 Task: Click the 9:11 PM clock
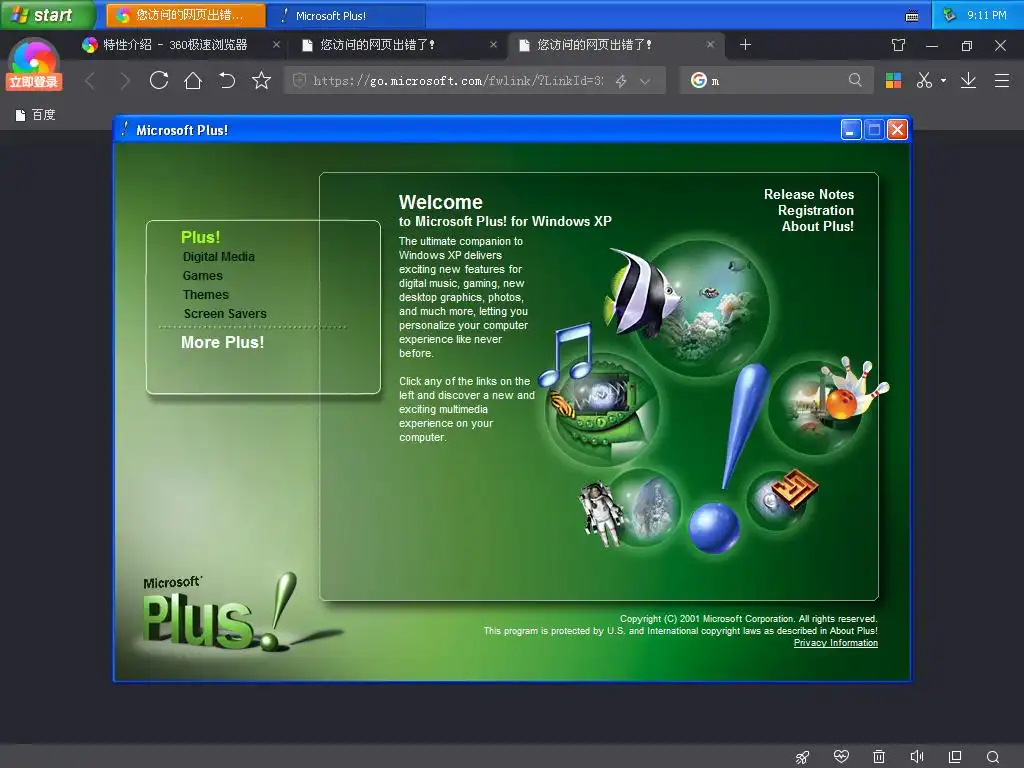pyautogui.click(x=987, y=15)
